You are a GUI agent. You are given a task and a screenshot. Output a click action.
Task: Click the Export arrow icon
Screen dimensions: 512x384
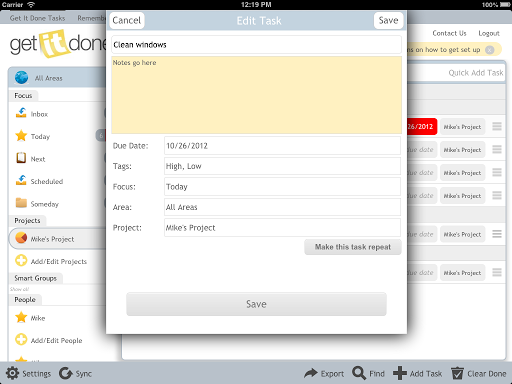click(x=311, y=373)
